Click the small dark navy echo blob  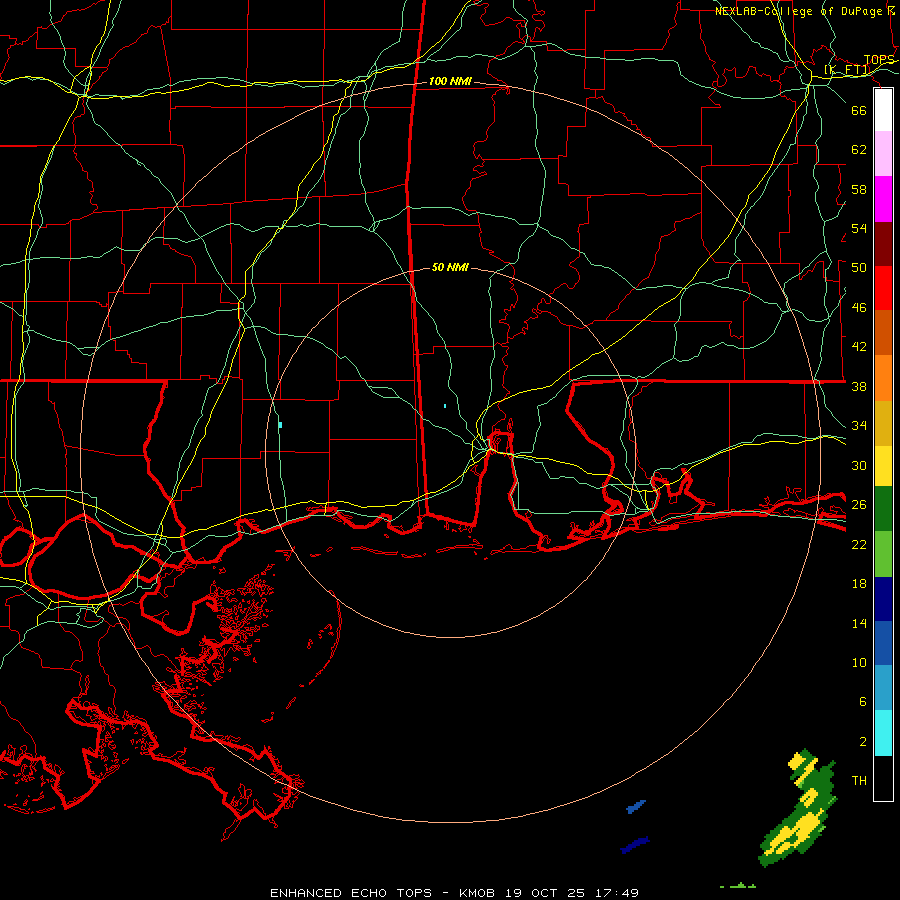635,844
